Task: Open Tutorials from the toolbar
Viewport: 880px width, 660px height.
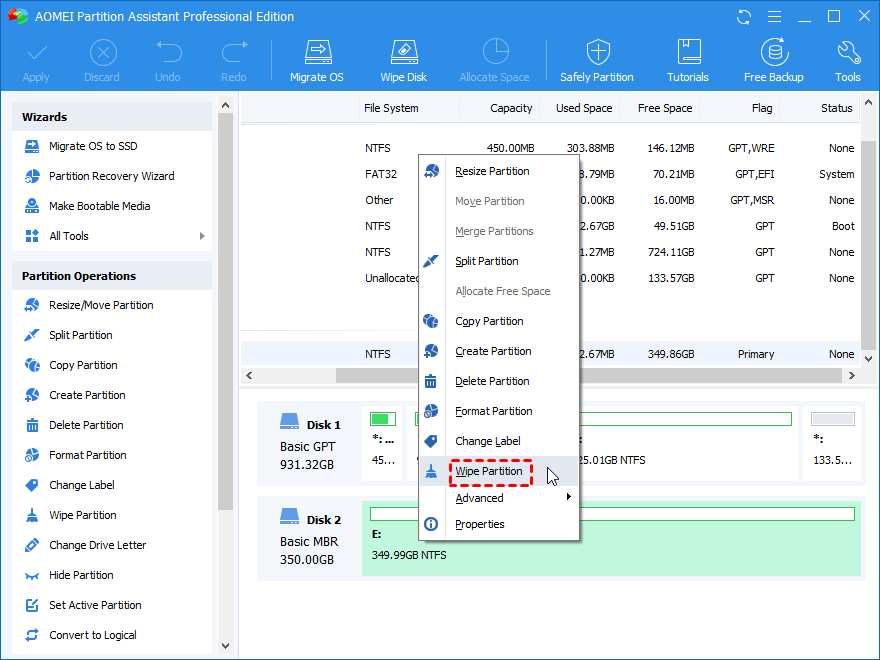Action: [x=688, y=60]
